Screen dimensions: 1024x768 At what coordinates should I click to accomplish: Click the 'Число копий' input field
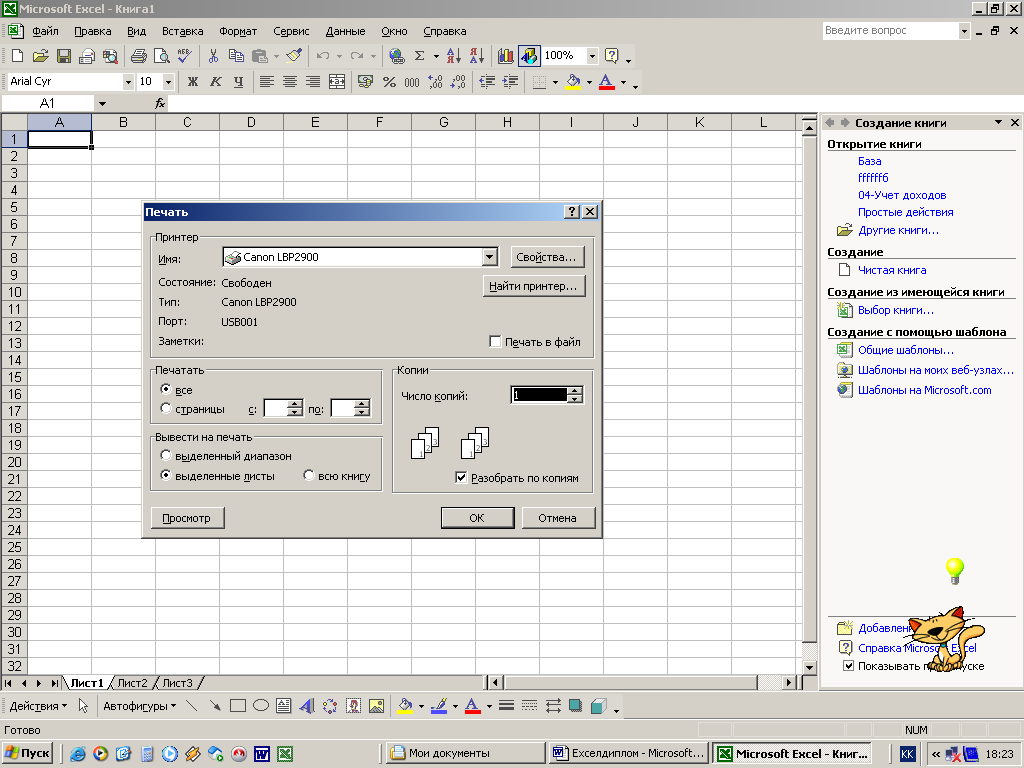(x=539, y=394)
